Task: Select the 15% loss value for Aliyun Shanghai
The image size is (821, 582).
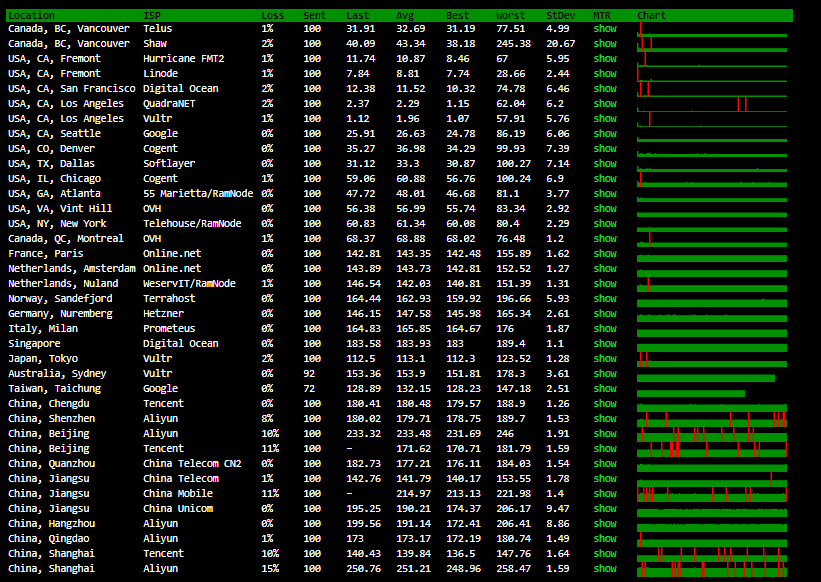Action: tap(270, 569)
